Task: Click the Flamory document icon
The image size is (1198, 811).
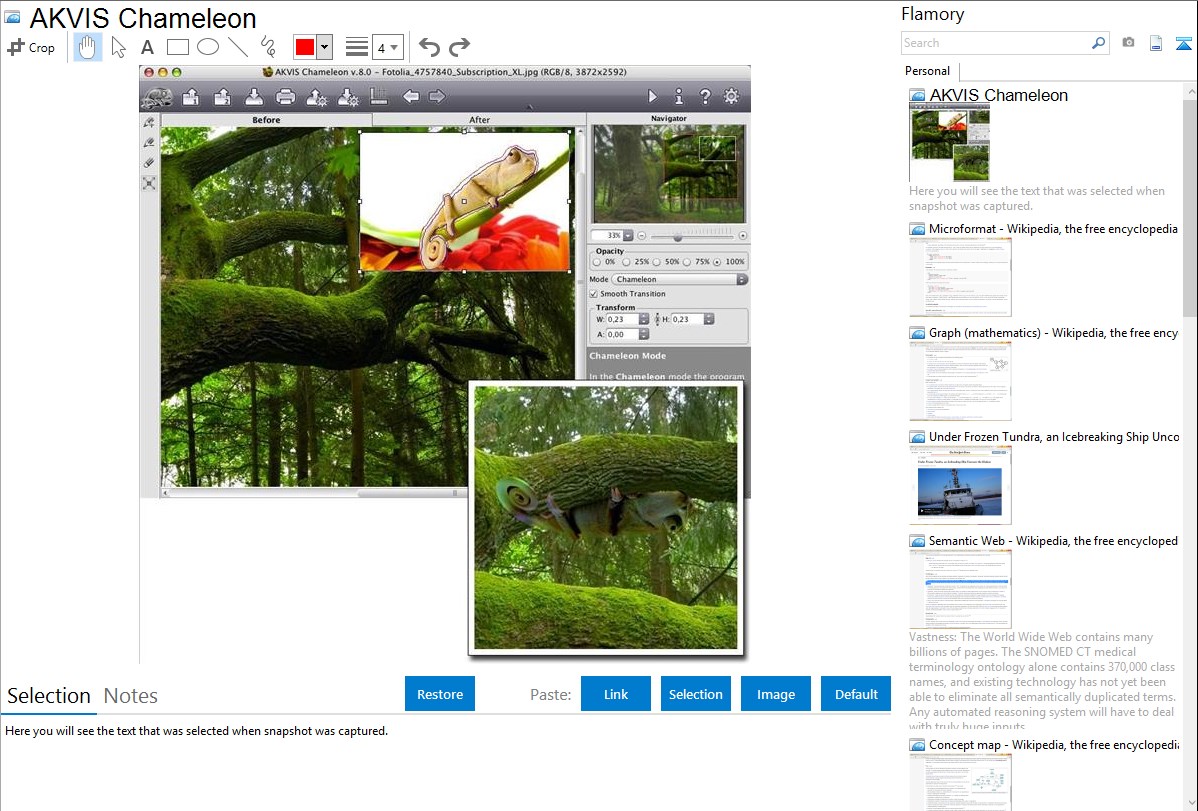Action: point(1156,44)
